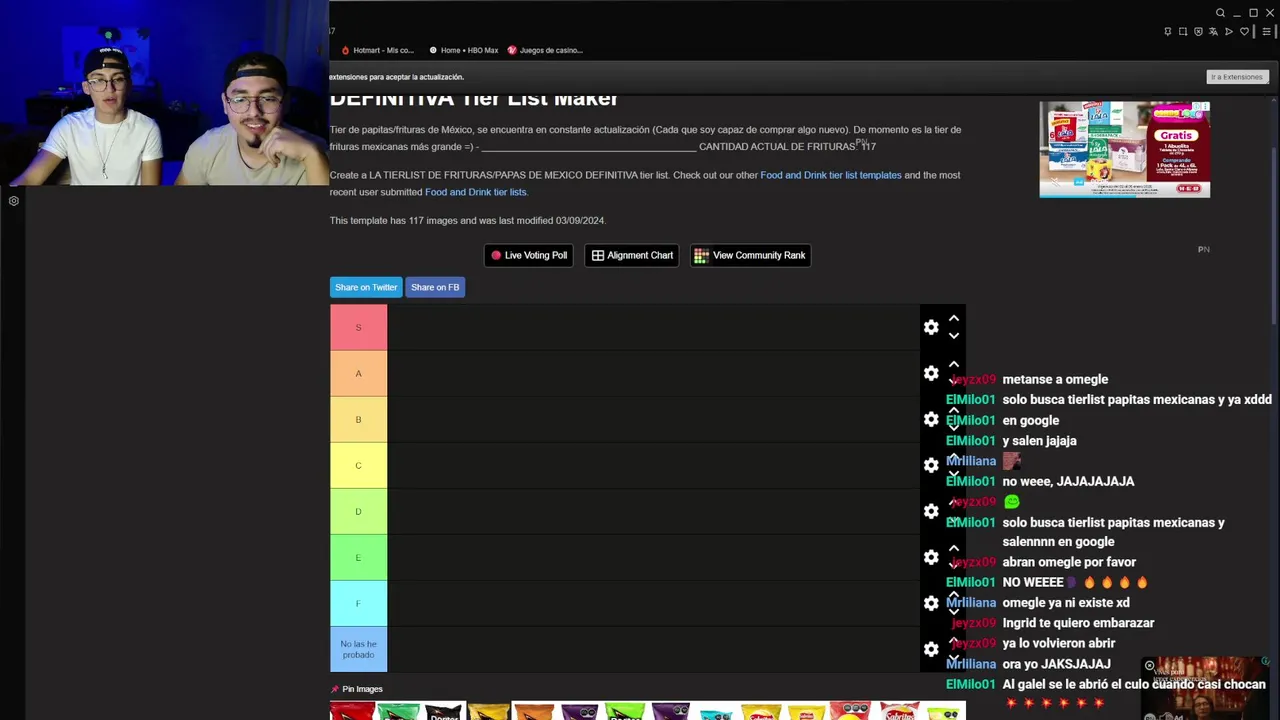Open recent 'Food and Drink tier lists' link

(x=476, y=192)
